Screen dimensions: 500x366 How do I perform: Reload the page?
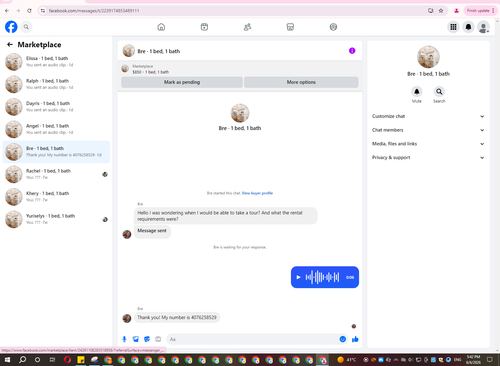29,11
